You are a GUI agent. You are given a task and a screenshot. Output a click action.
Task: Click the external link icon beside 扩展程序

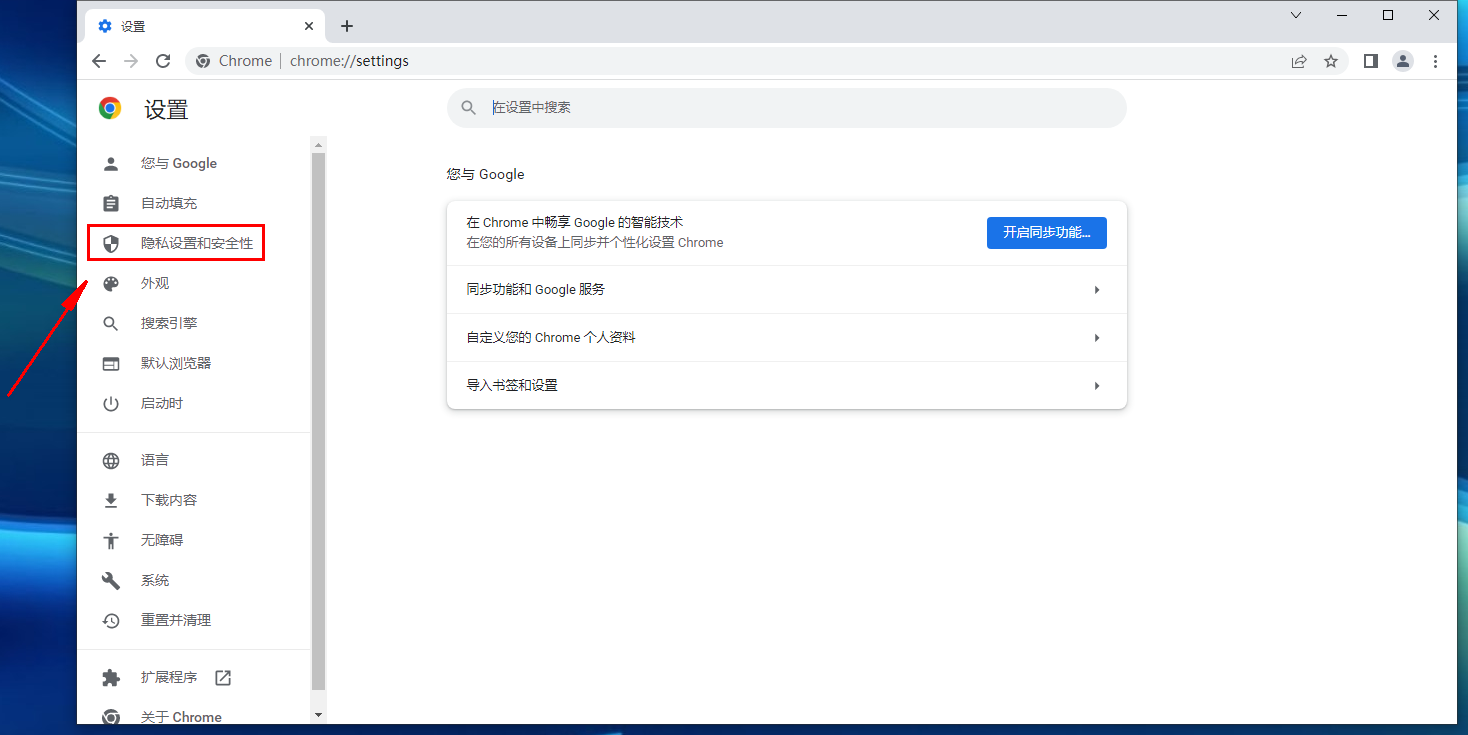click(223, 677)
